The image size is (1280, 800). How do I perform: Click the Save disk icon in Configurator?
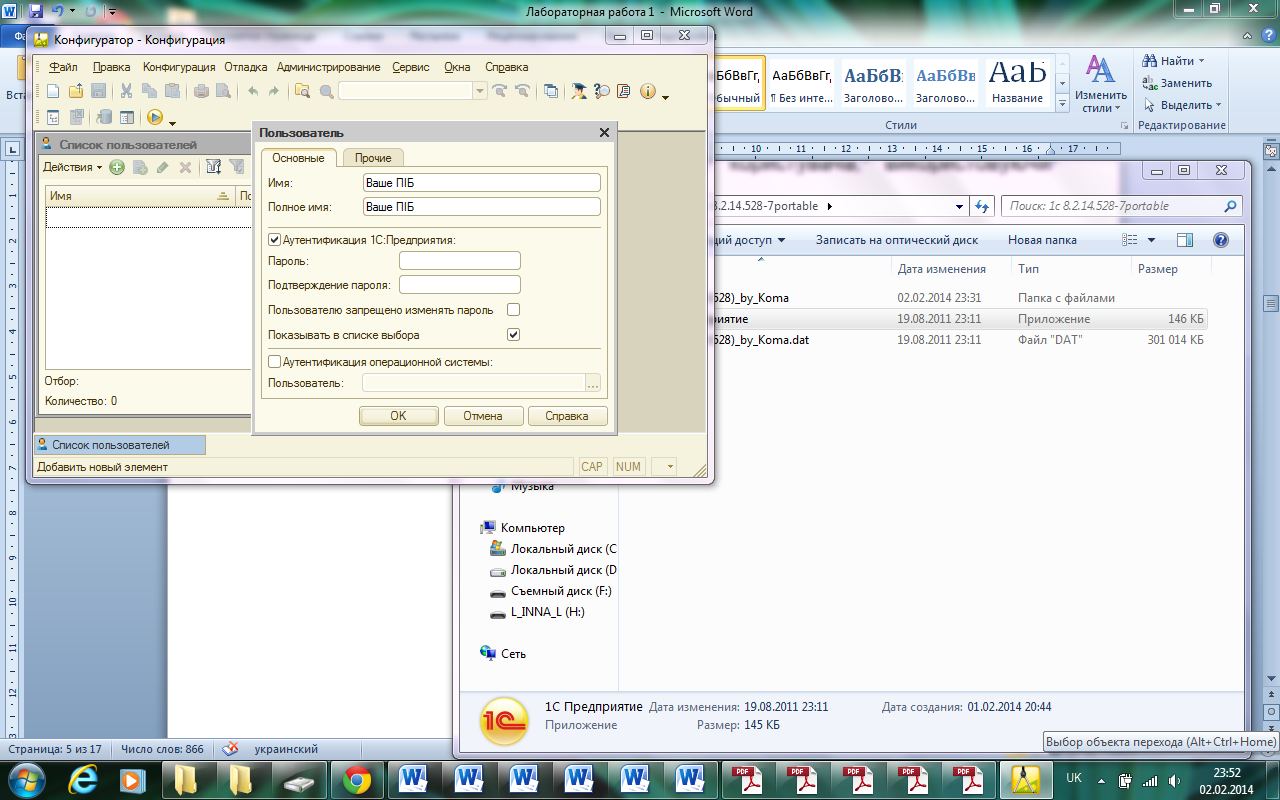pyautogui.click(x=98, y=91)
